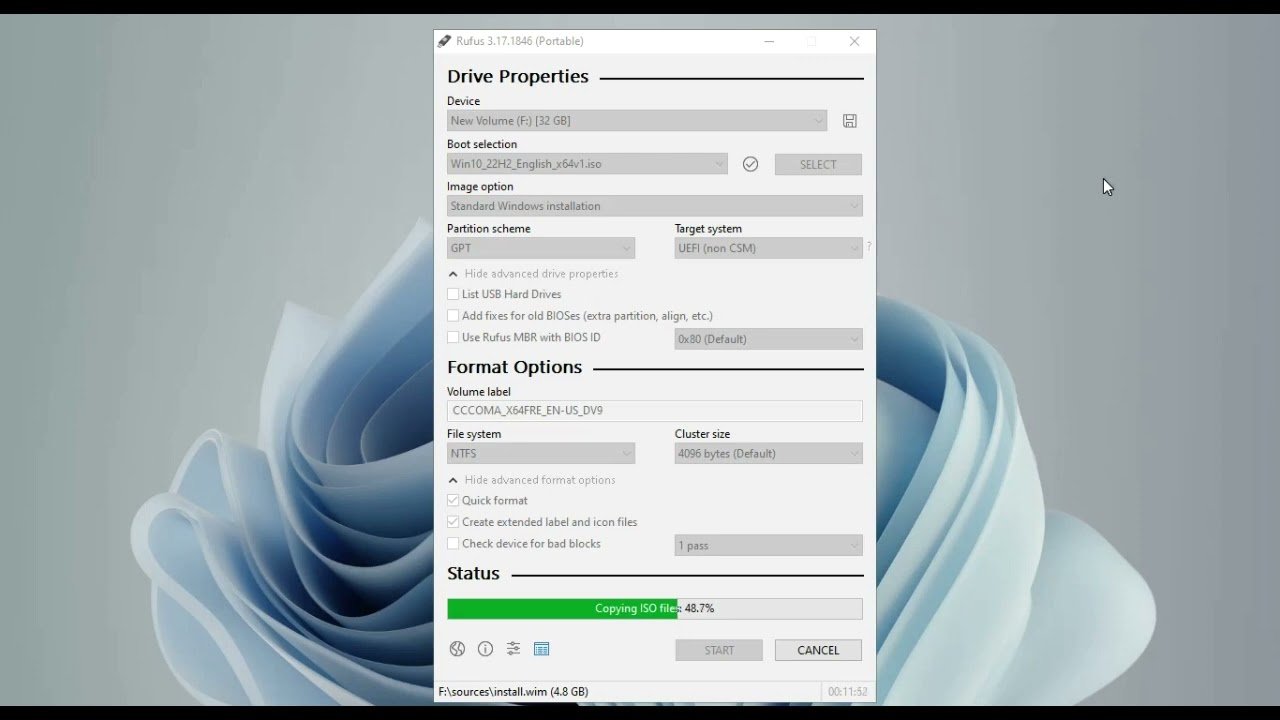
Task: Click the Volume label caption text
Action: (479, 392)
